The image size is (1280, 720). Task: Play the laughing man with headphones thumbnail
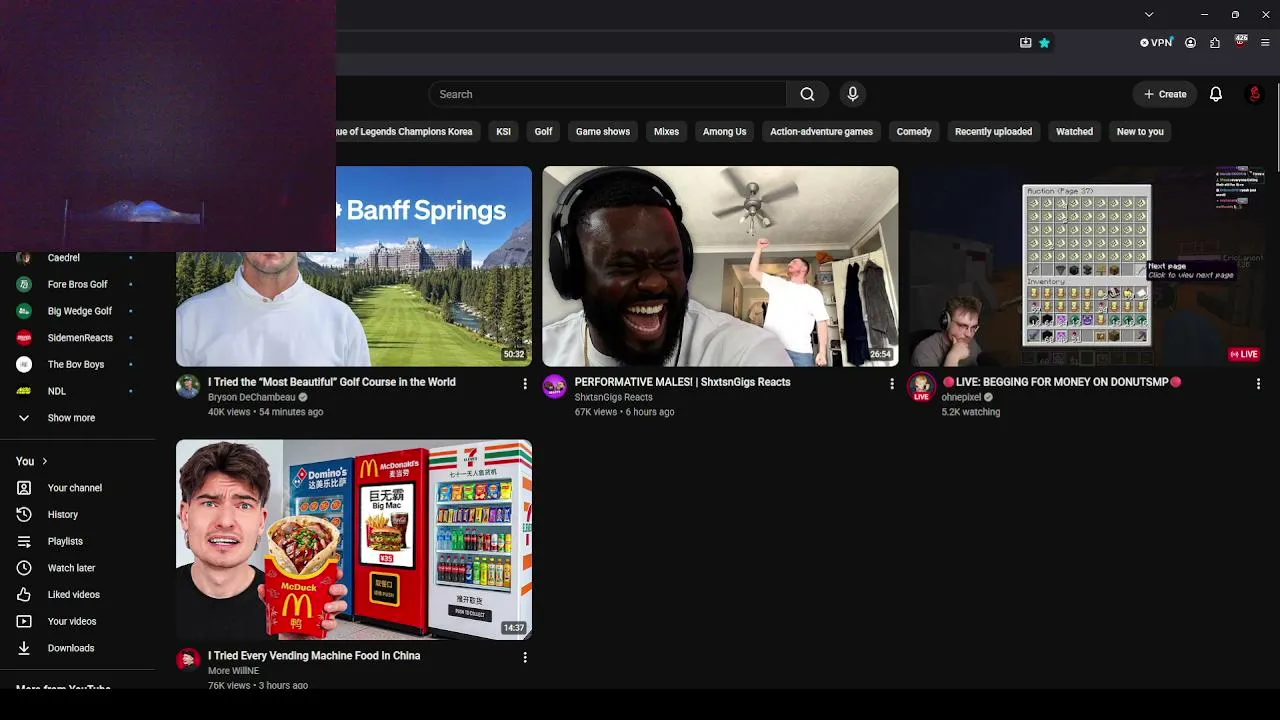click(720, 266)
